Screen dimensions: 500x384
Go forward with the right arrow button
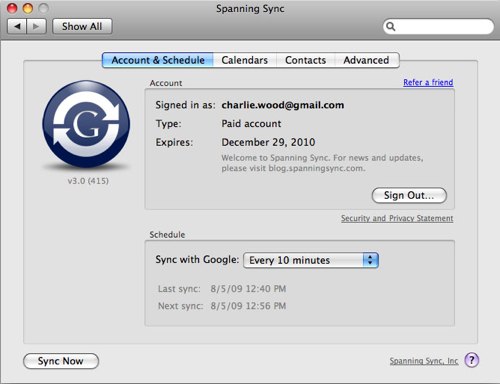pyautogui.click(x=36, y=26)
